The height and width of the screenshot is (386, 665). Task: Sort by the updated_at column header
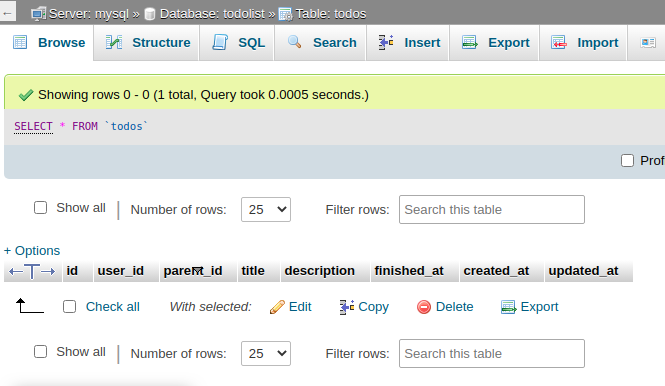(583, 271)
